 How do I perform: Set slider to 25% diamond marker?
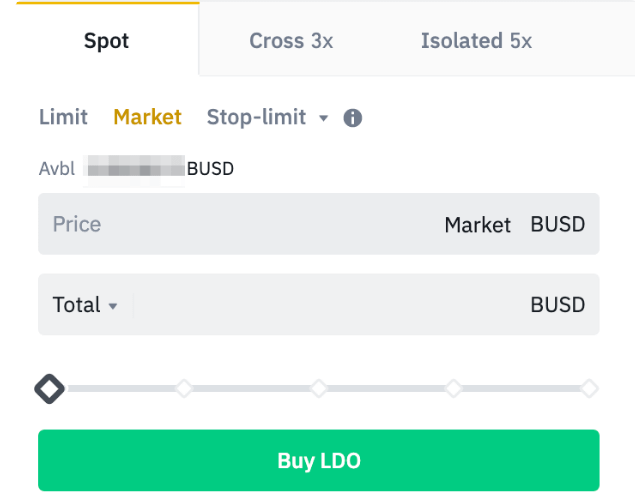(x=184, y=389)
